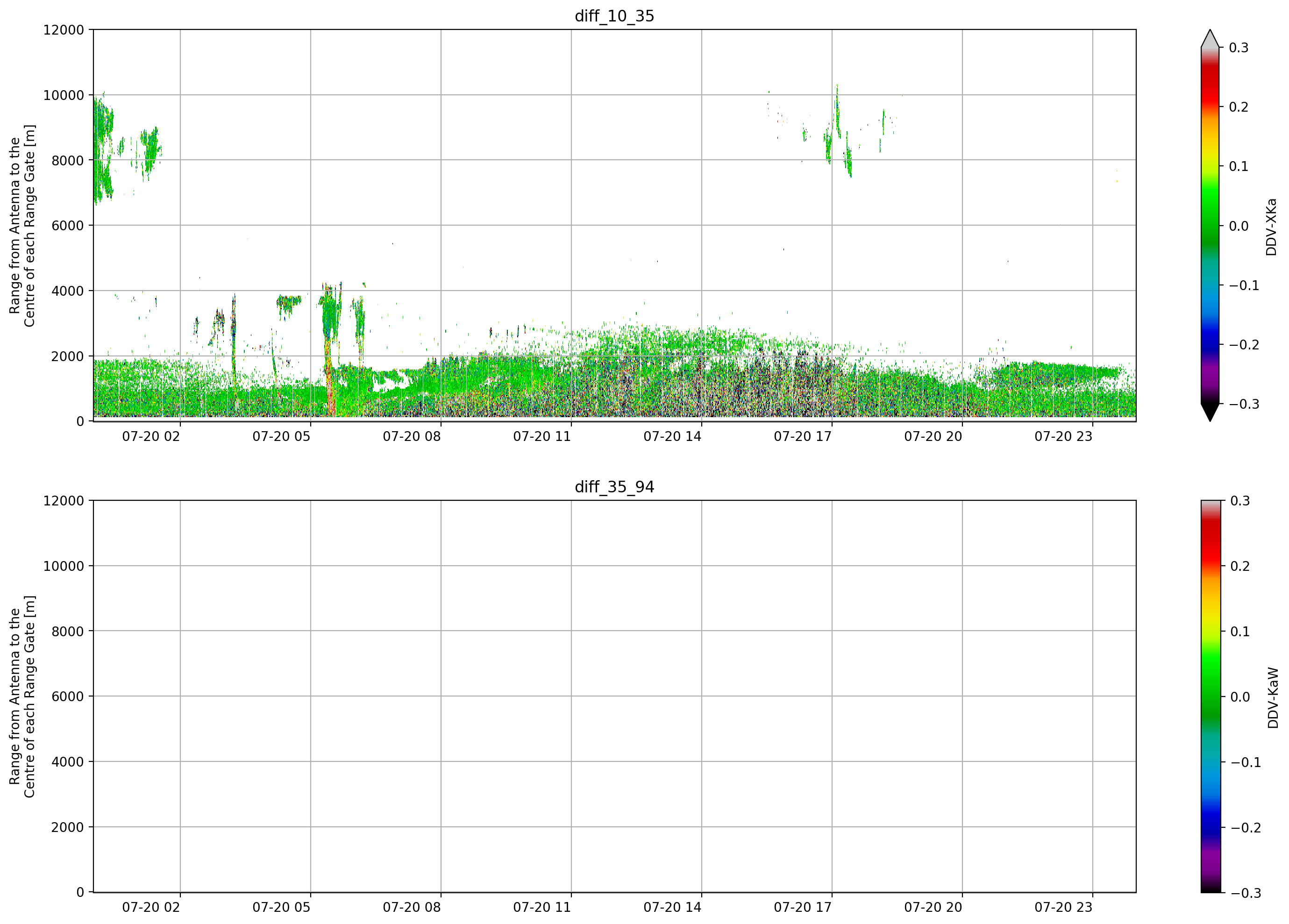Image resolution: width=1289 pixels, height=924 pixels.
Task: Click the 0 y-tick of diff_10_35 plot
Action: [80, 422]
